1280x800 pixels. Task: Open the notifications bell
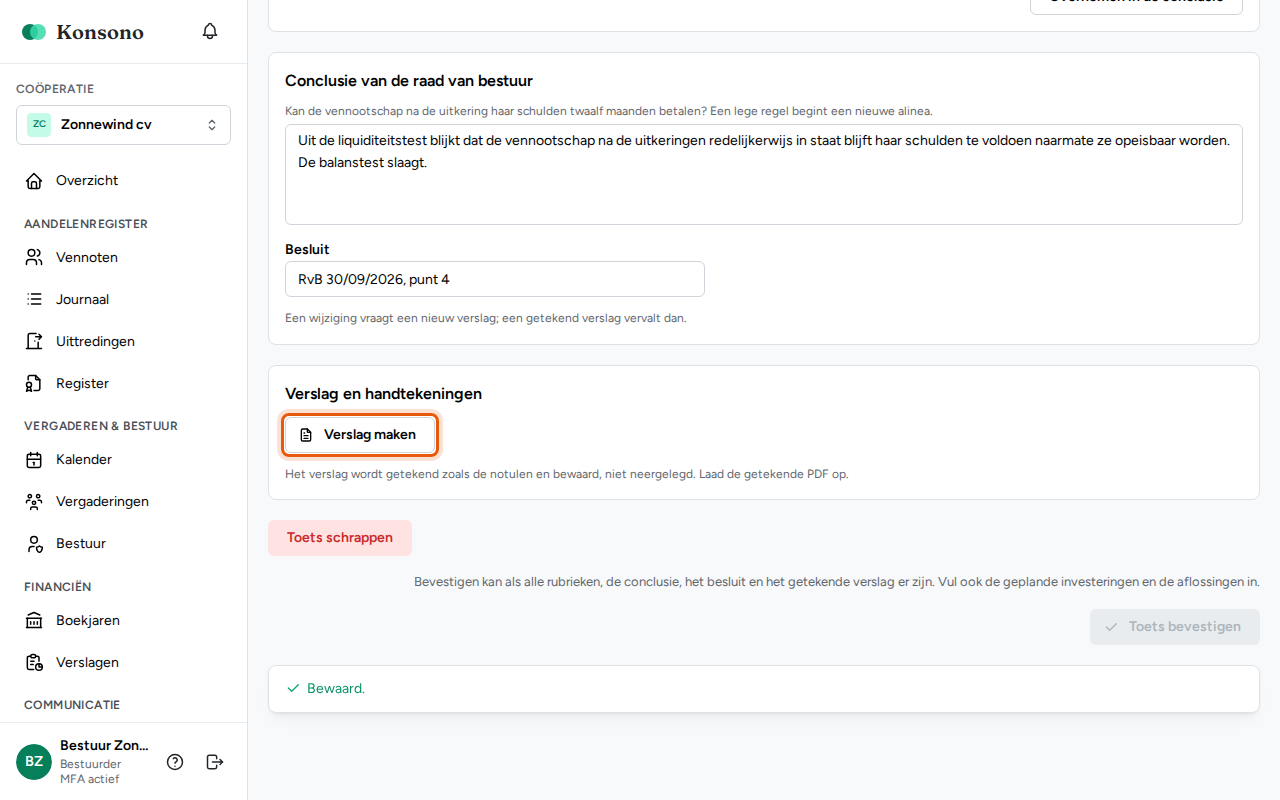[x=210, y=31]
